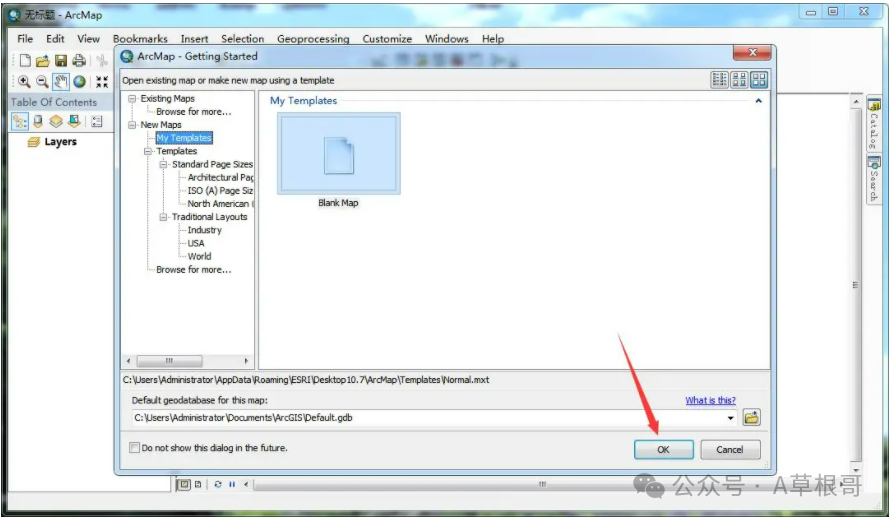Select Browse for more under New Maps
Screen dimensions: 891x521
point(194,270)
